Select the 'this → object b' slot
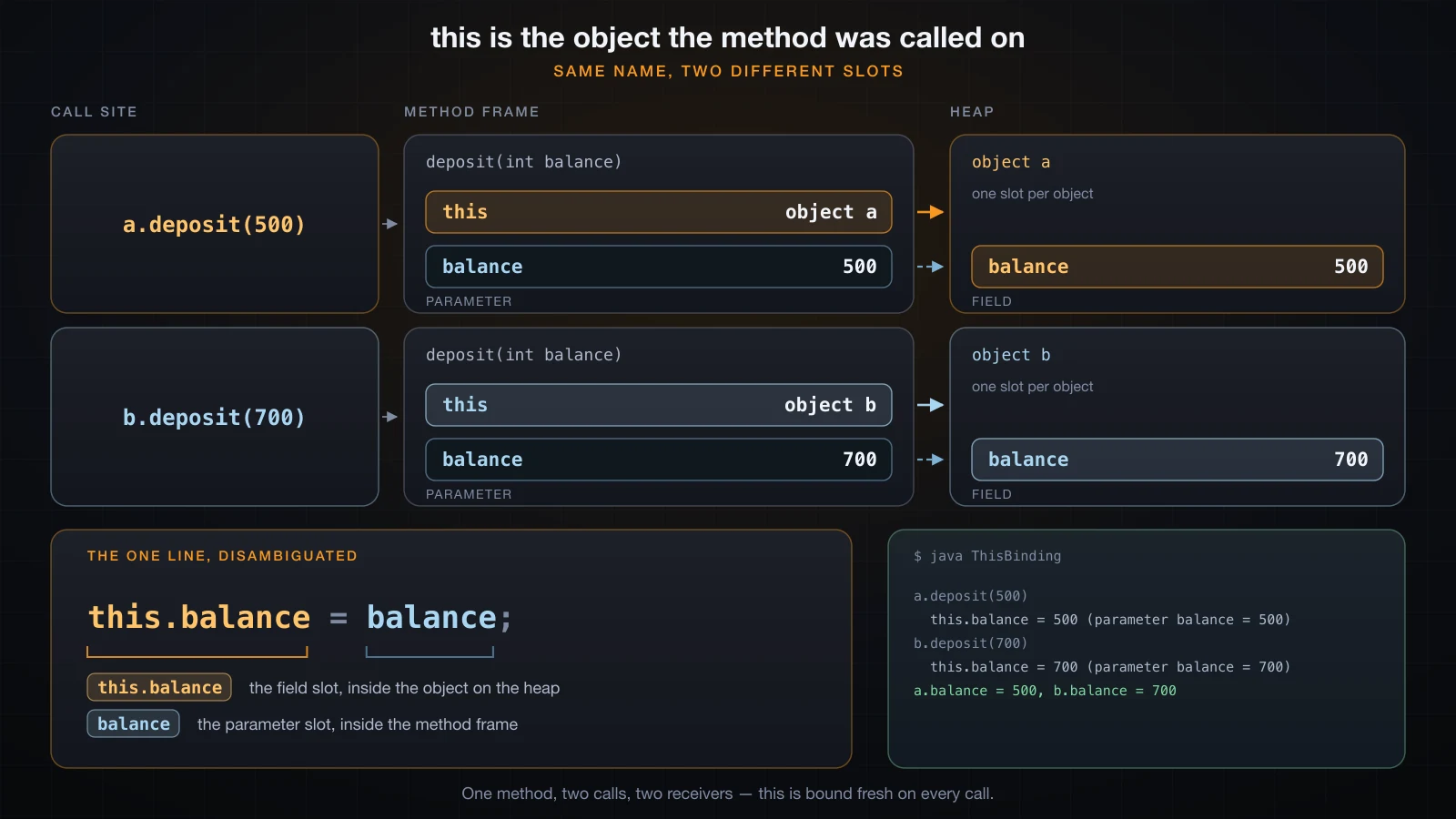This screenshot has height=819, width=1456. (659, 405)
